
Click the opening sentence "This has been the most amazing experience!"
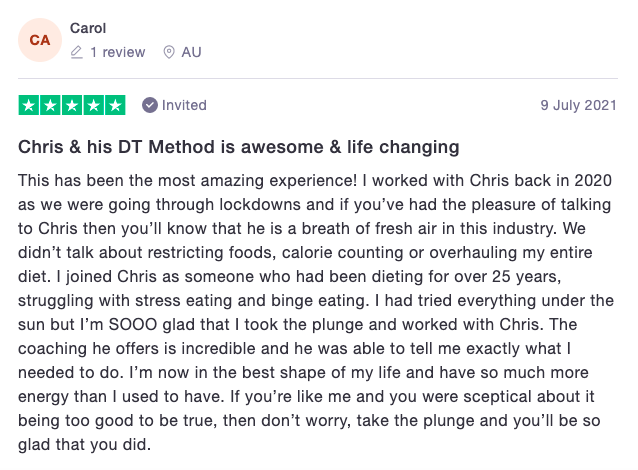[x=168, y=180]
